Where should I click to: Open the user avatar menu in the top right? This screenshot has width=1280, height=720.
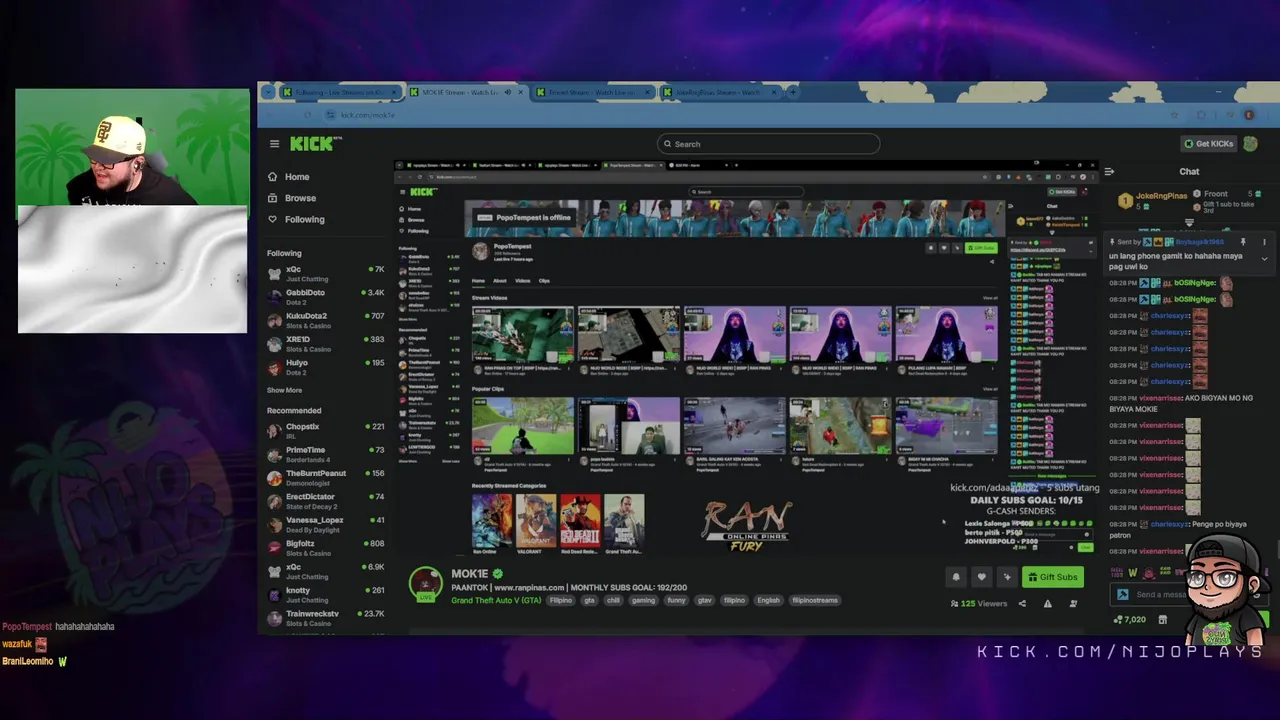coord(1251,144)
